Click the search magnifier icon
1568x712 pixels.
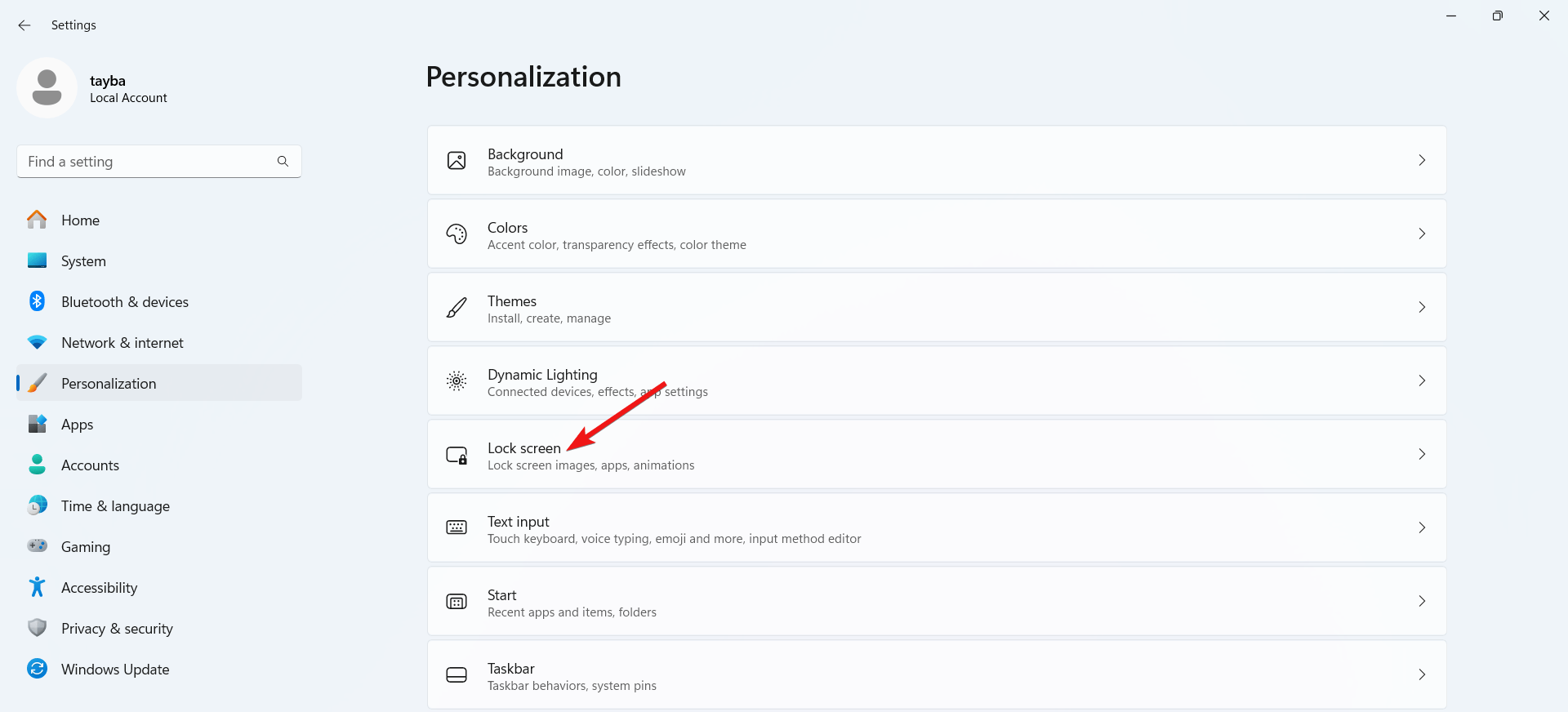[283, 162]
